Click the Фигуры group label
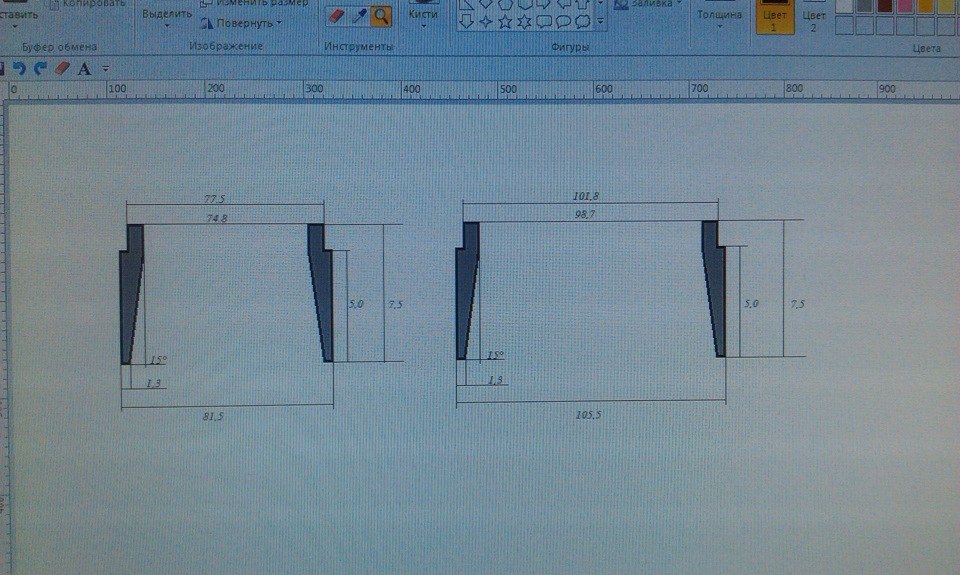Viewport: 960px width, 575px height. point(570,47)
